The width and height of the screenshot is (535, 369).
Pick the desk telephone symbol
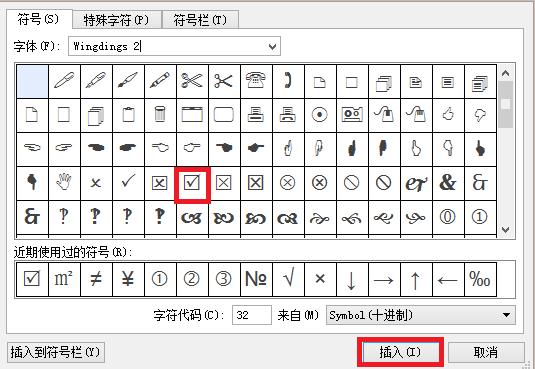point(256,81)
